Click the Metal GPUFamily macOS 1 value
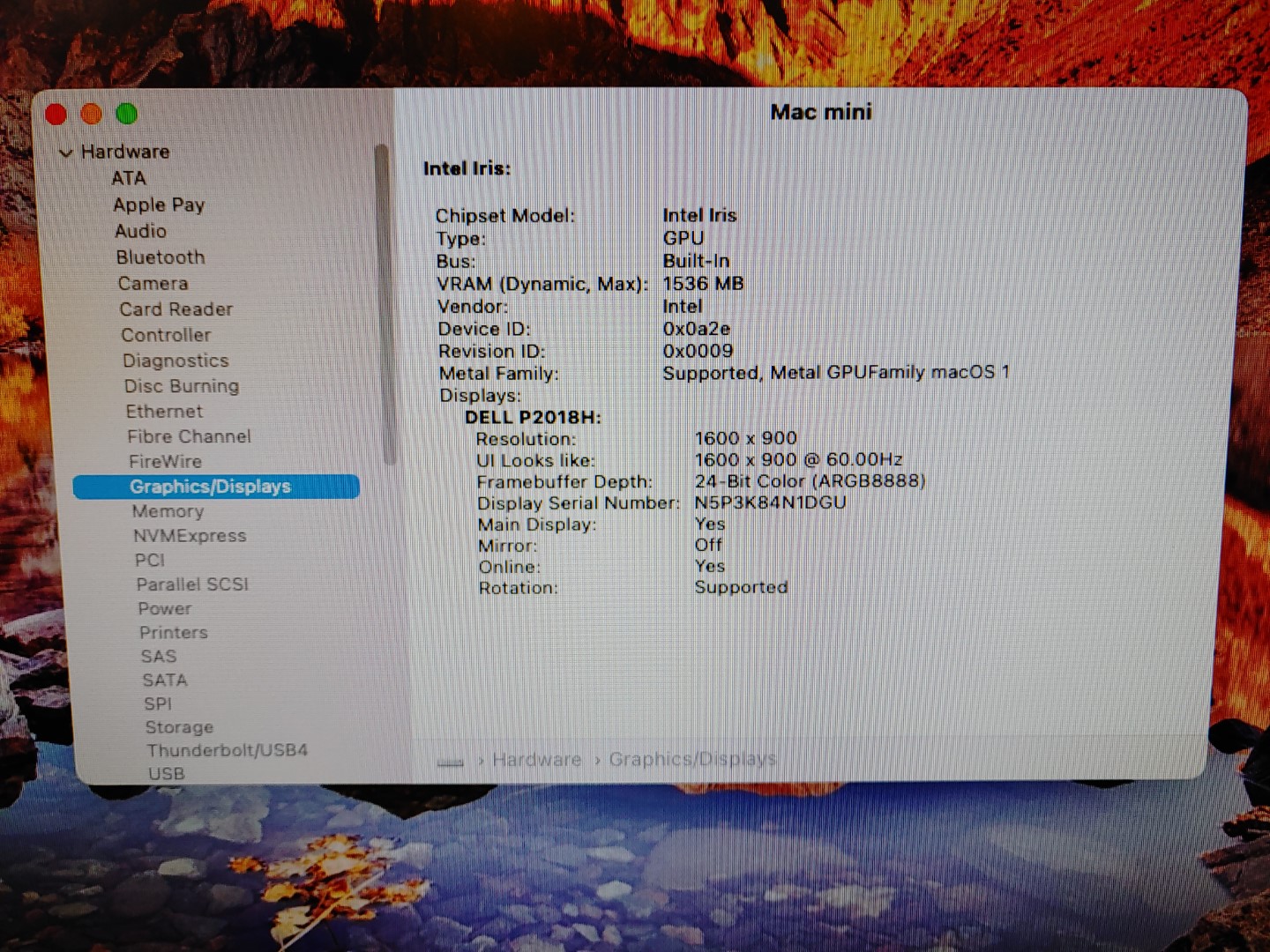Image resolution: width=1270 pixels, height=952 pixels. tap(836, 373)
